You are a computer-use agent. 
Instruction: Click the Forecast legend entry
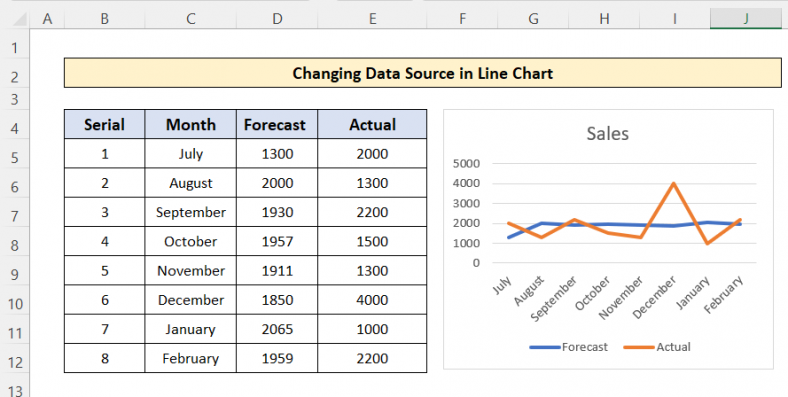(568, 347)
